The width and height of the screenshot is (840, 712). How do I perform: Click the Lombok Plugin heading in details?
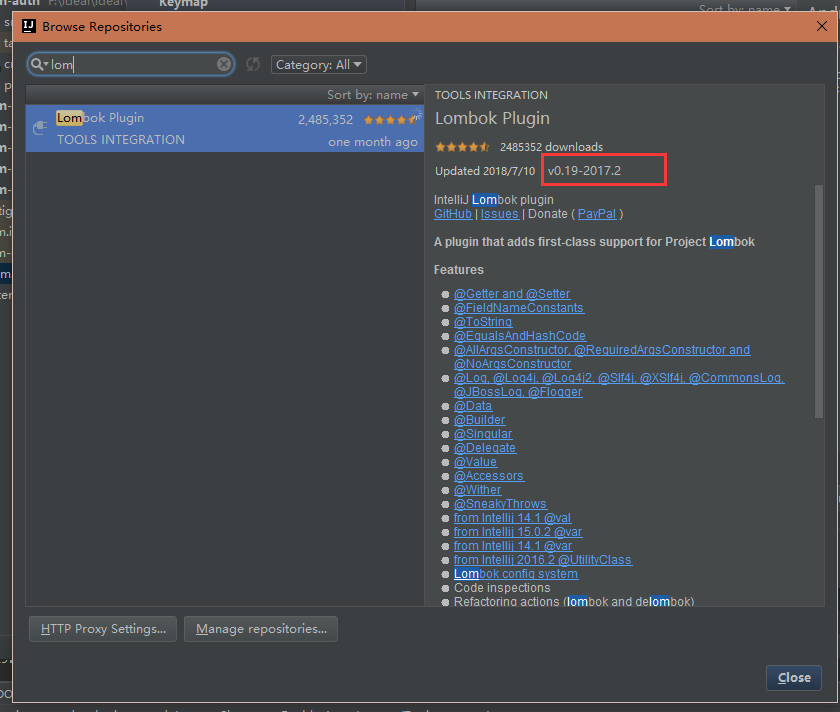click(492, 118)
